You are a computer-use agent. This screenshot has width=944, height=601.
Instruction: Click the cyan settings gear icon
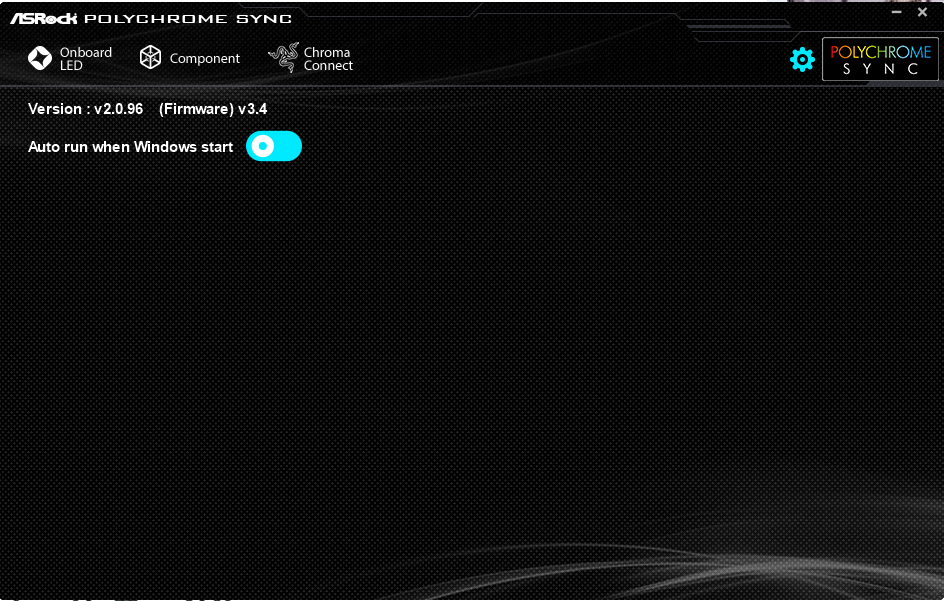point(802,60)
